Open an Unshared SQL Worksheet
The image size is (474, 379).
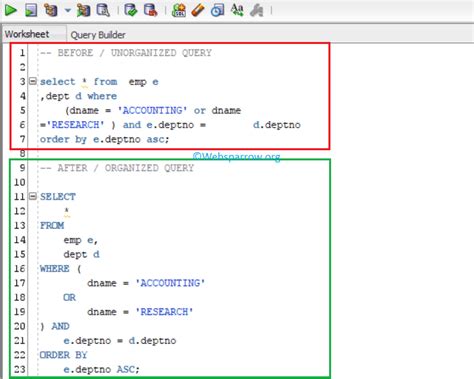tap(179, 10)
